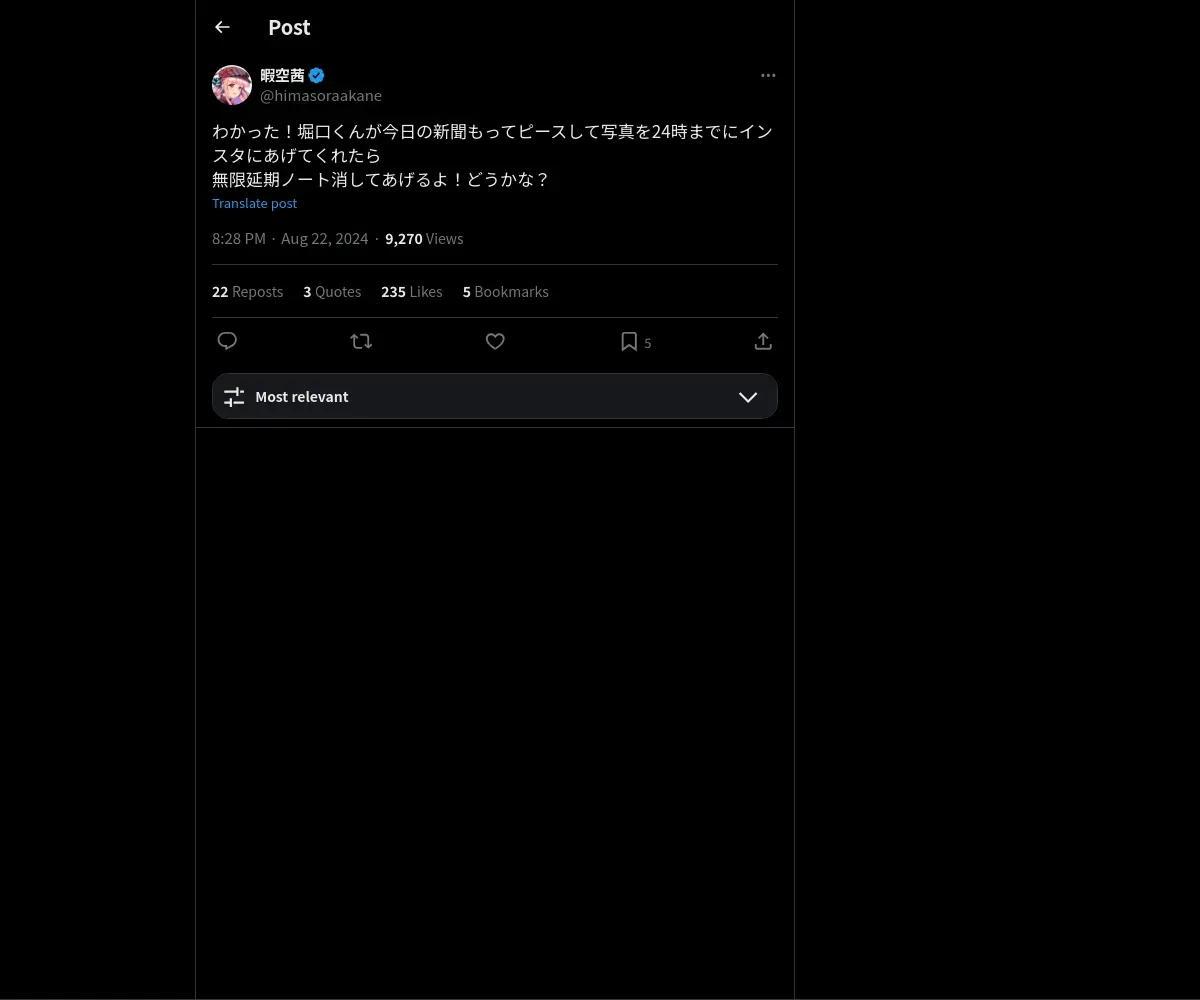The width and height of the screenshot is (1200, 1000).
Task: Share the post via the upload arrow icon
Action: (x=763, y=341)
